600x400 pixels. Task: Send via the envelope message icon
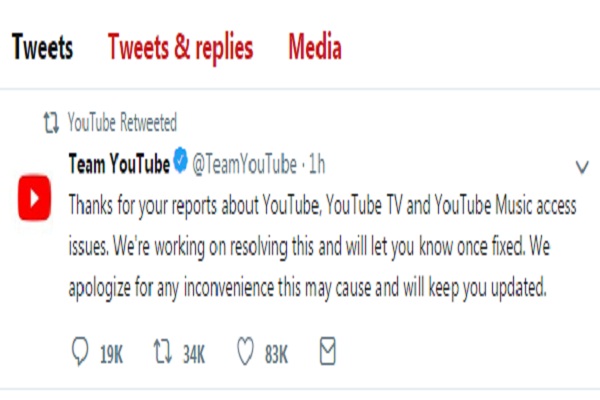(x=326, y=352)
